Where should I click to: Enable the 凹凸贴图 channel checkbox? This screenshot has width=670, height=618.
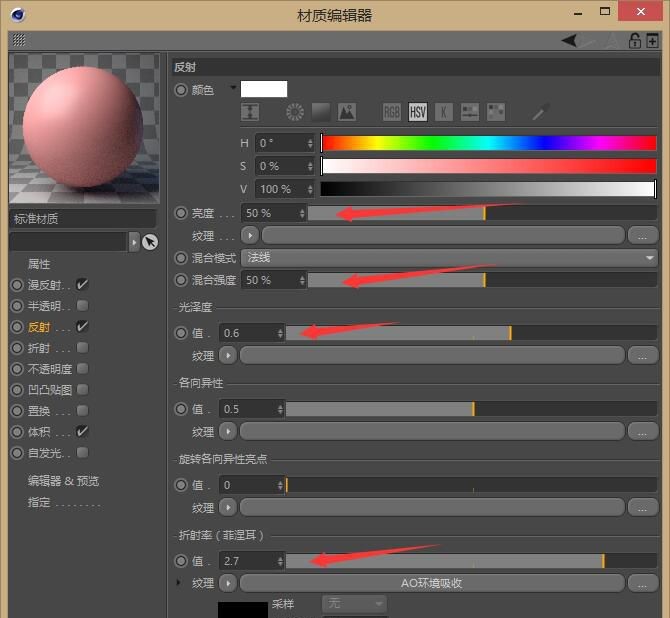(x=82, y=389)
